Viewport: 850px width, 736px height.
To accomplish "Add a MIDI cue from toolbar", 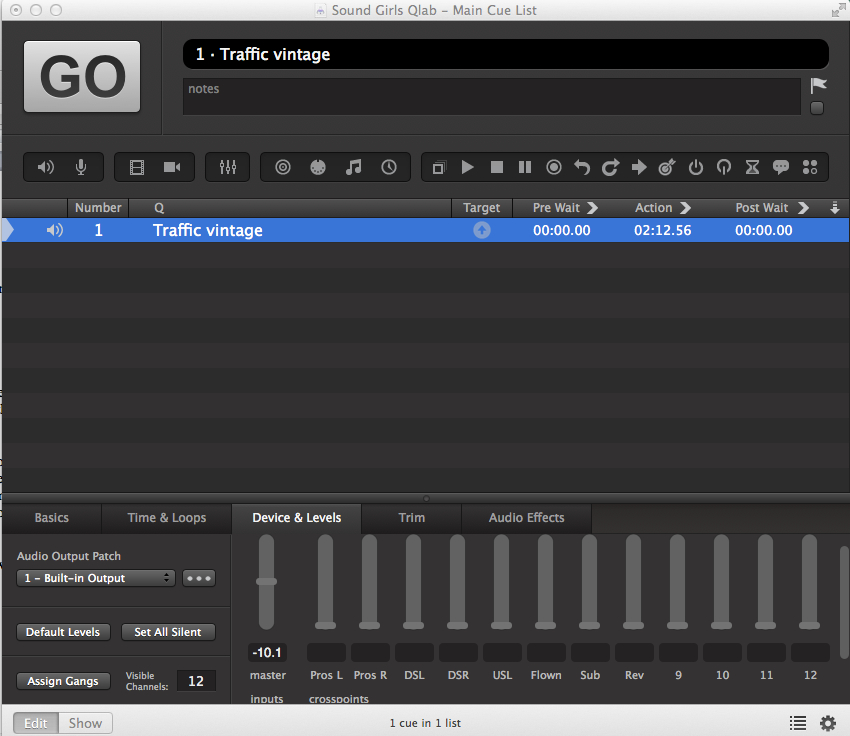I will pyautogui.click(x=318, y=167).
